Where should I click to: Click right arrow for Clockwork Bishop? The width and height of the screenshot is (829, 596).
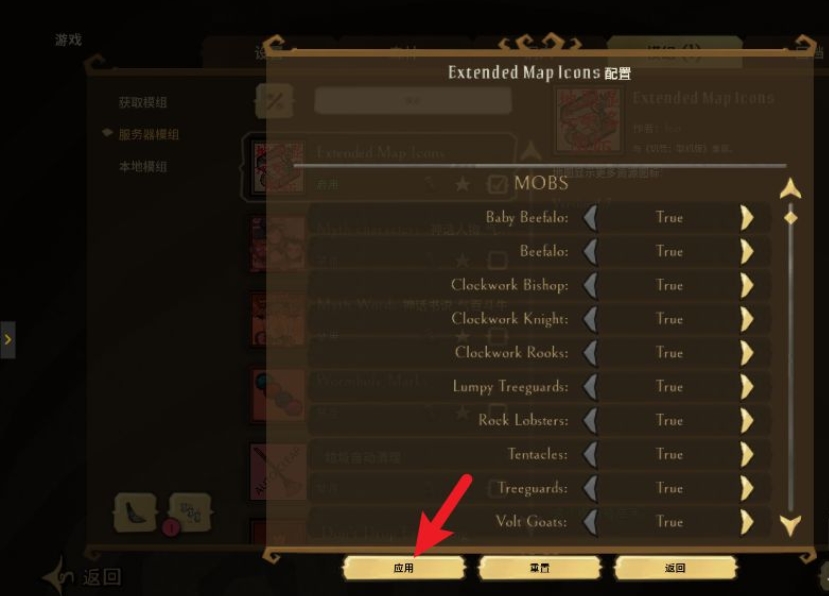(747, 285)
